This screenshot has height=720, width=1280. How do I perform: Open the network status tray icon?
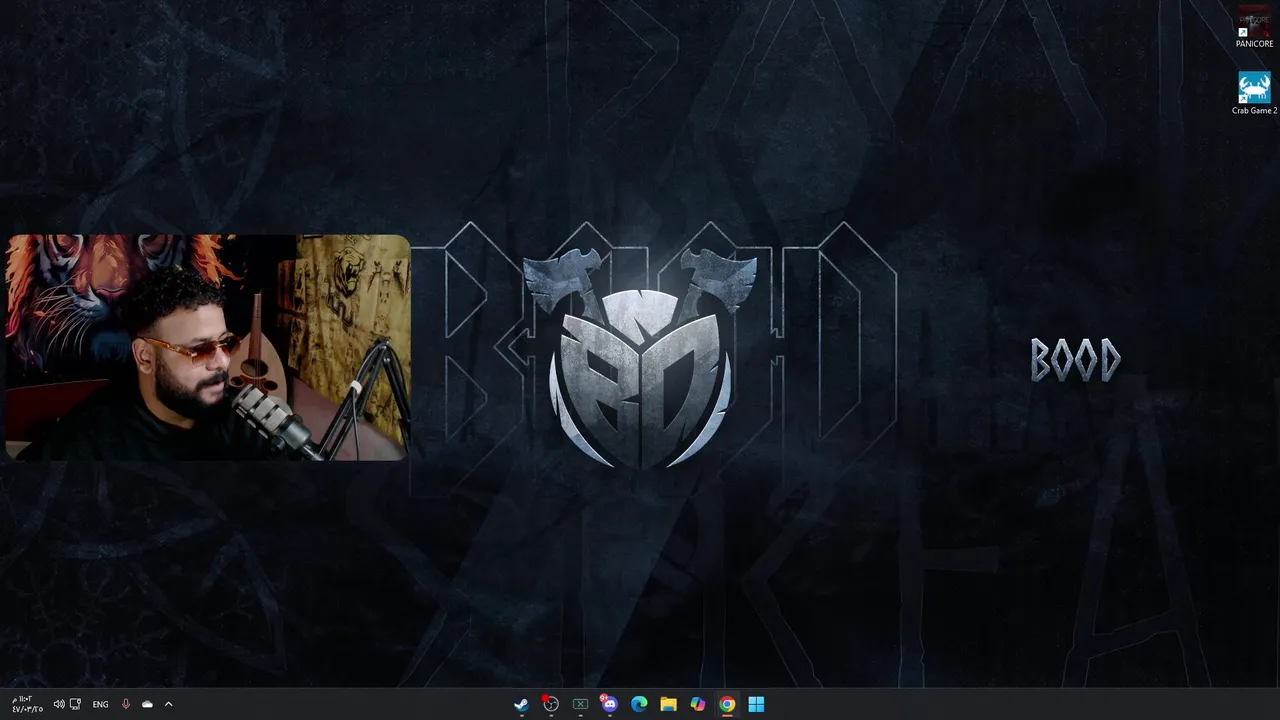[75, 704]
